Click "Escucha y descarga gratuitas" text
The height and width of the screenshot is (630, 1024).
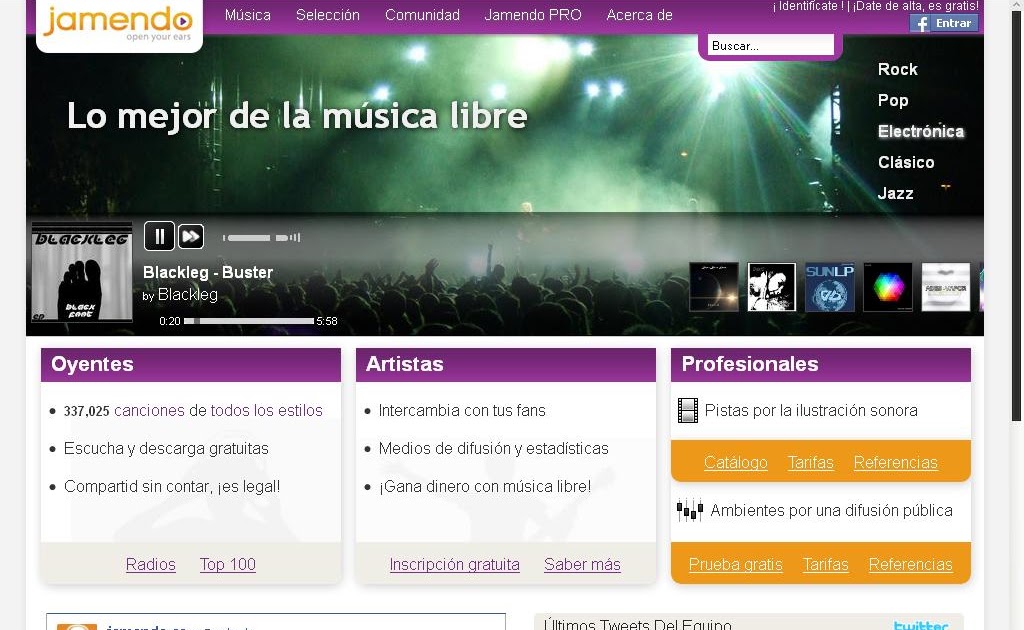pos(166,449)
